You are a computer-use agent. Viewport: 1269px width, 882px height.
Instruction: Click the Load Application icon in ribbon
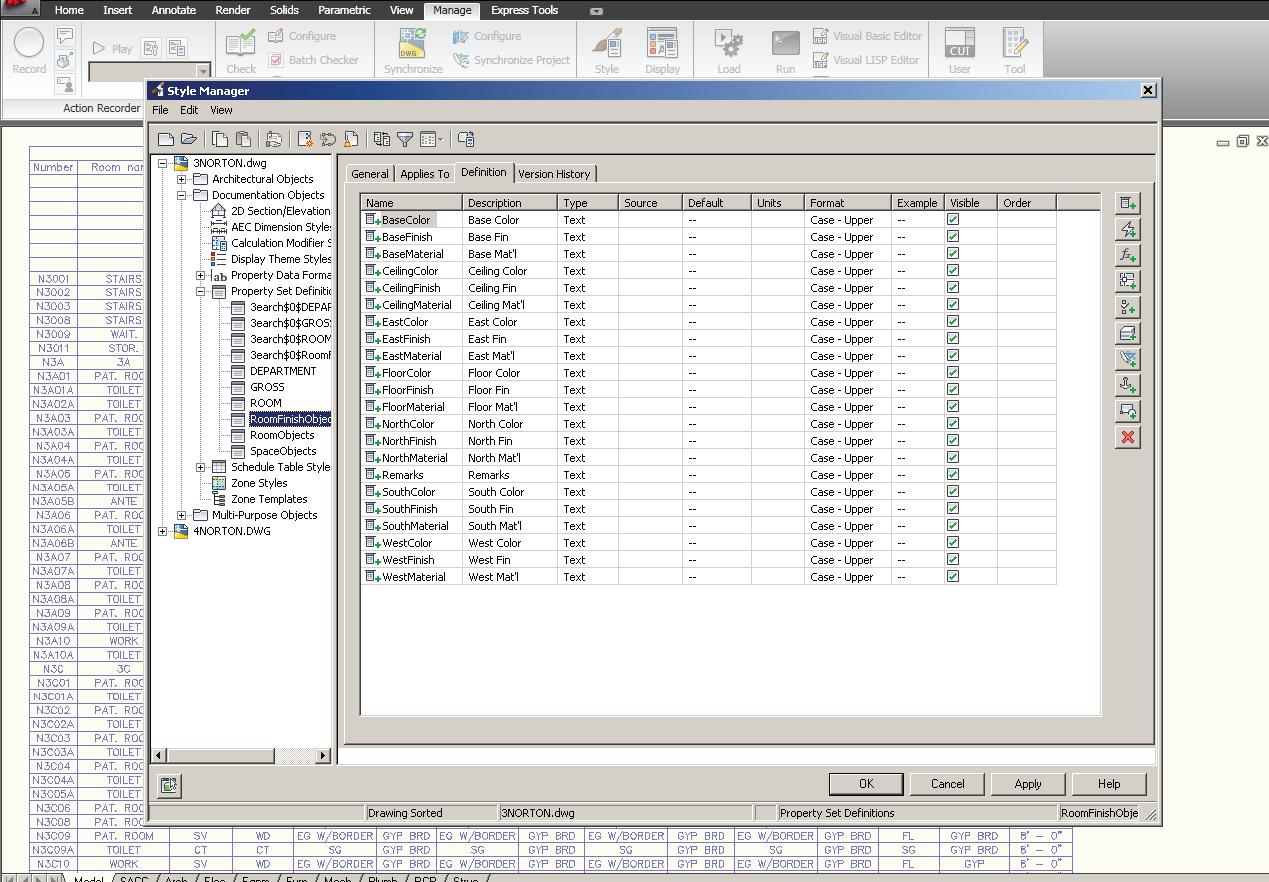tap(729, 51)
